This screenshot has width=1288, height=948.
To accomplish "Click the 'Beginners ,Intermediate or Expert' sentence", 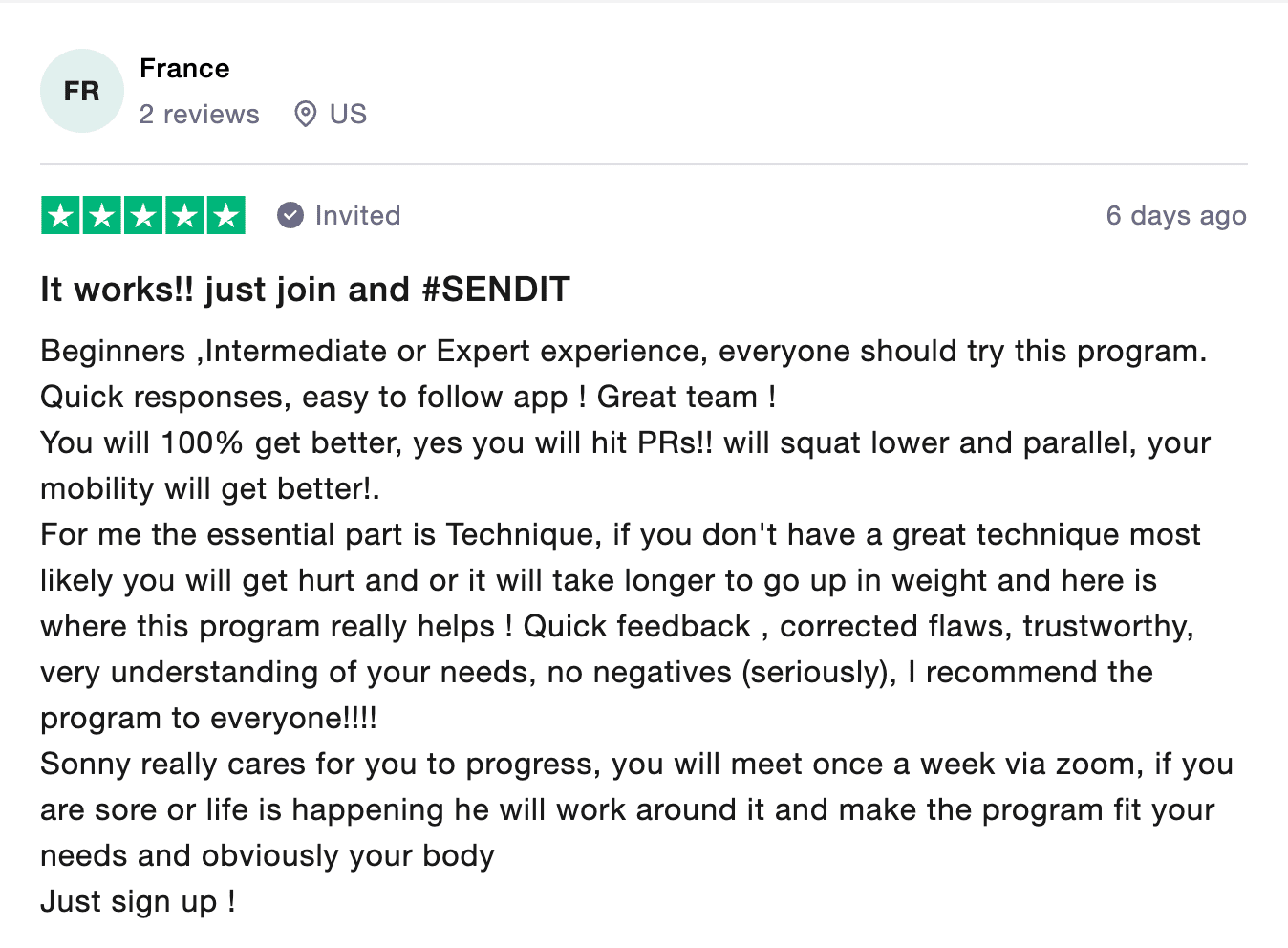I will point(623,352).
